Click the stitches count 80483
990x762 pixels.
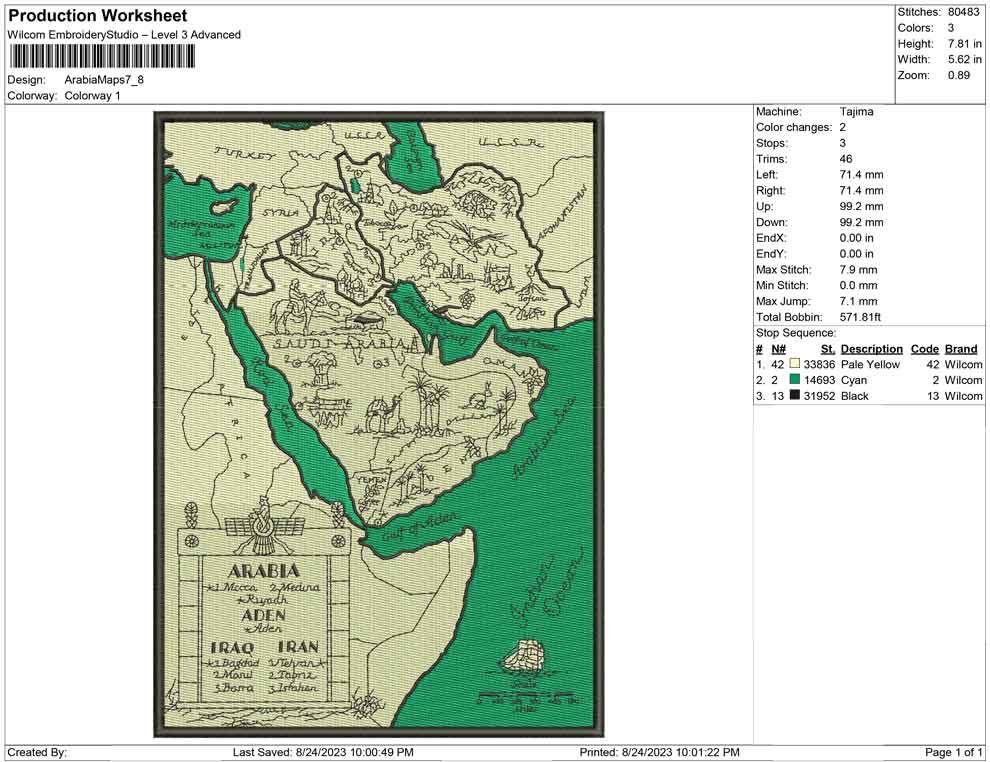pyautogui.click(x=965, y=12)
